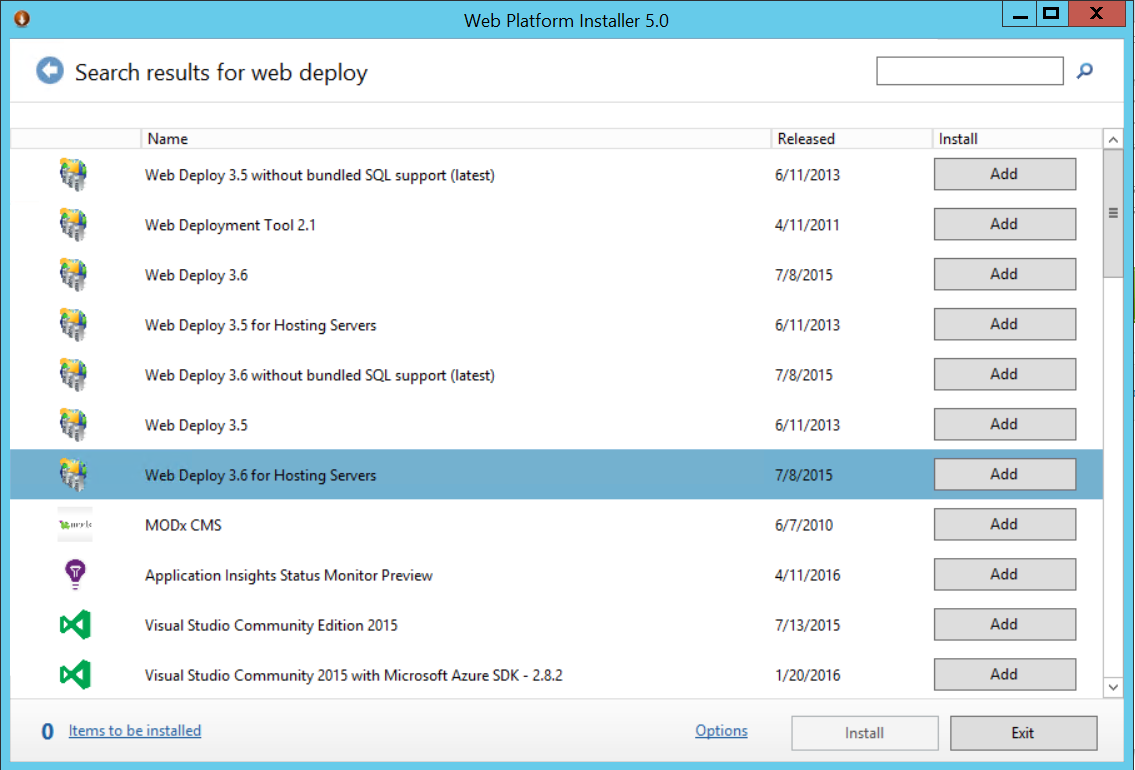Click the search magnifier icon

[x=1084, y=71]
